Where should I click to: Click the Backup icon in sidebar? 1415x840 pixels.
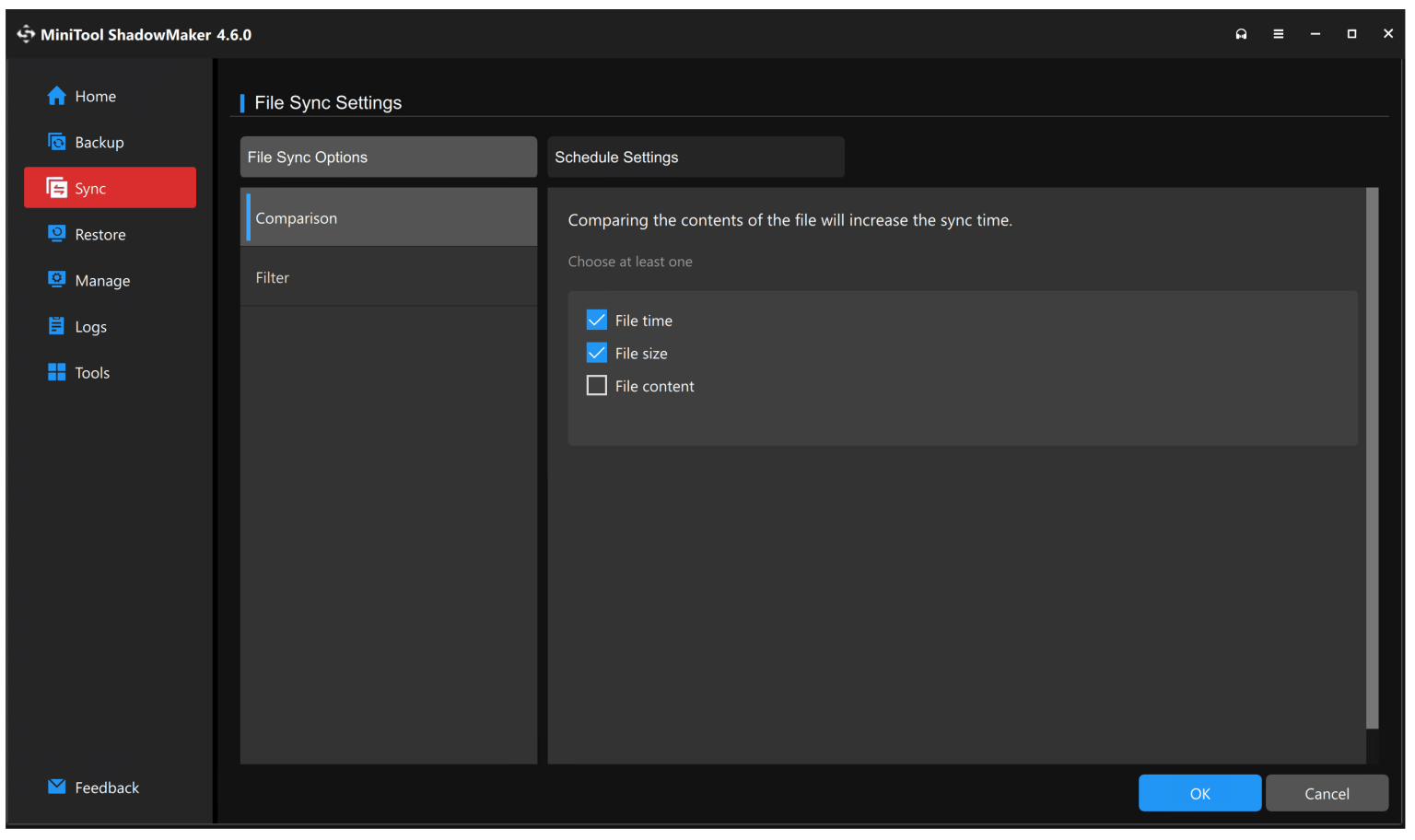(x=56, y=142)
